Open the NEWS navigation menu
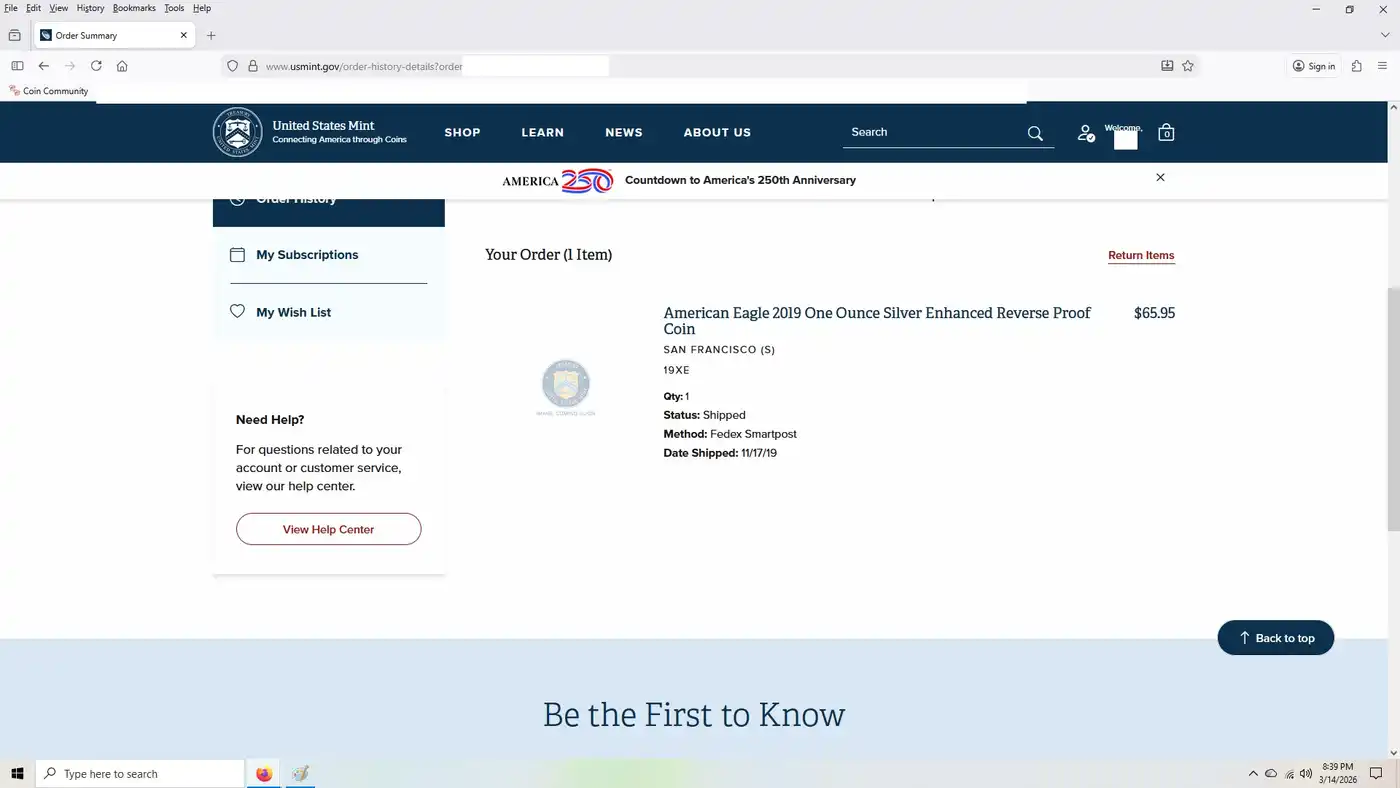 (x=623, y=133)
